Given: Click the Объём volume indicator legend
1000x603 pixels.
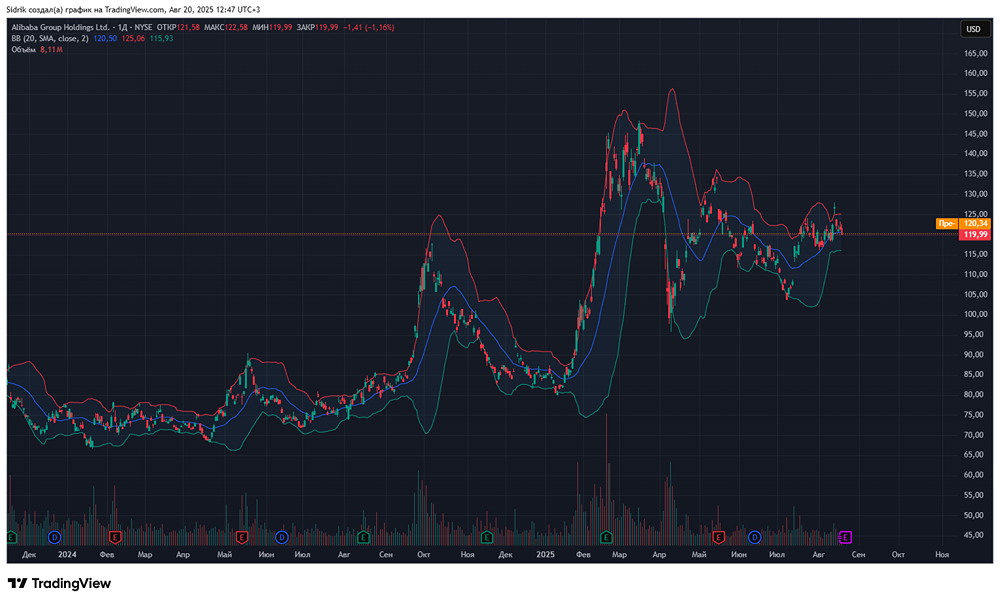Looking at the screenshot, I should (x=24, y=49).
